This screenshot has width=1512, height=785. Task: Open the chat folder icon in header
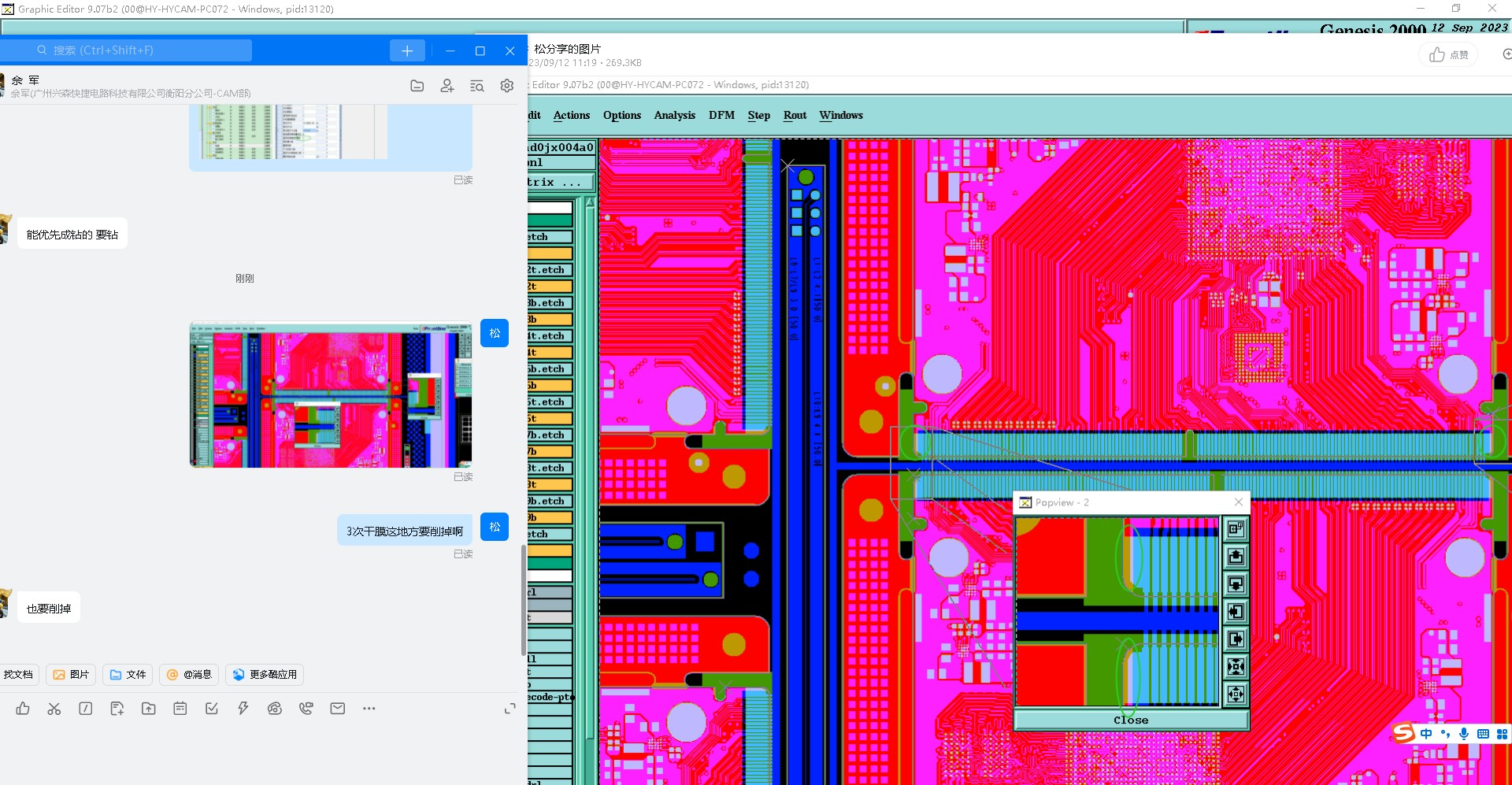coord(417,86)
